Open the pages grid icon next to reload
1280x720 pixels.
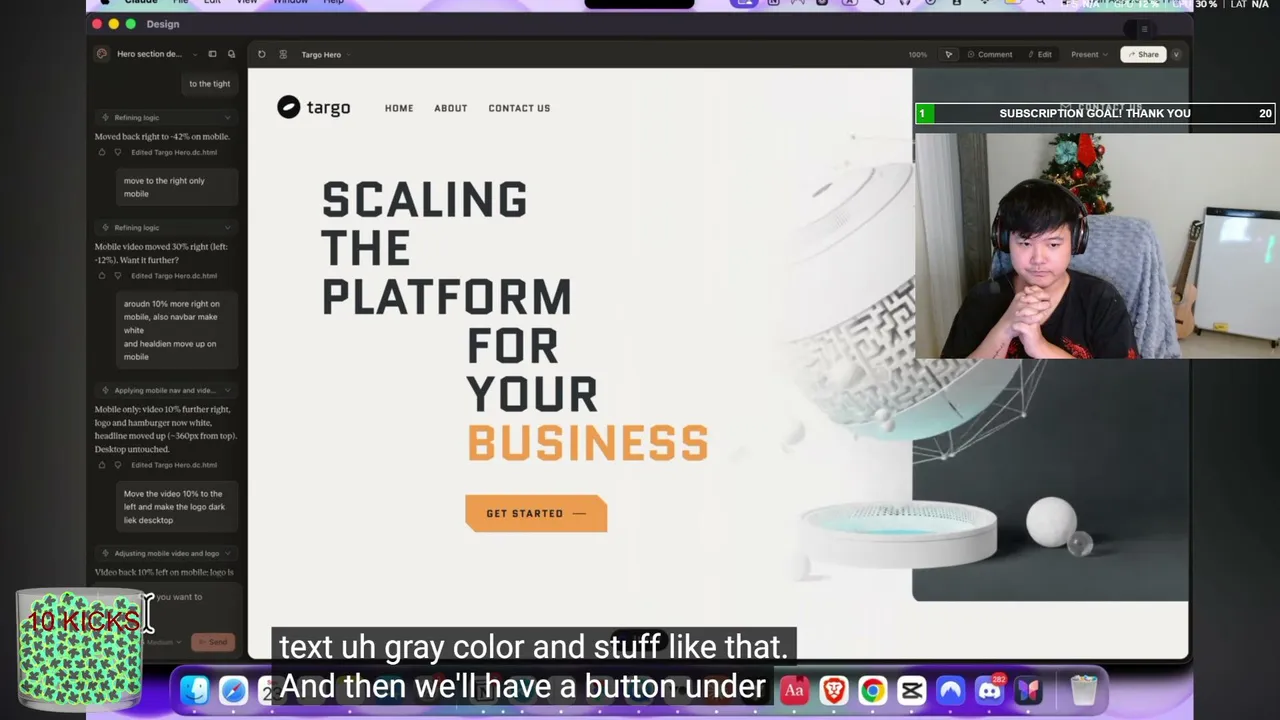coord(283,54)
